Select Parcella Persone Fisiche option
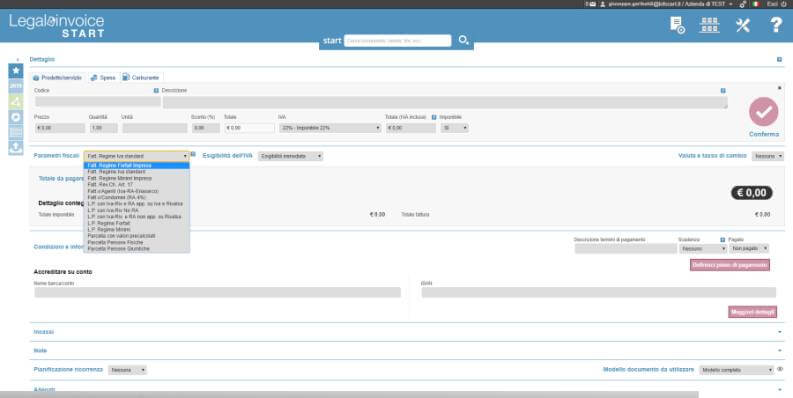 137,243
